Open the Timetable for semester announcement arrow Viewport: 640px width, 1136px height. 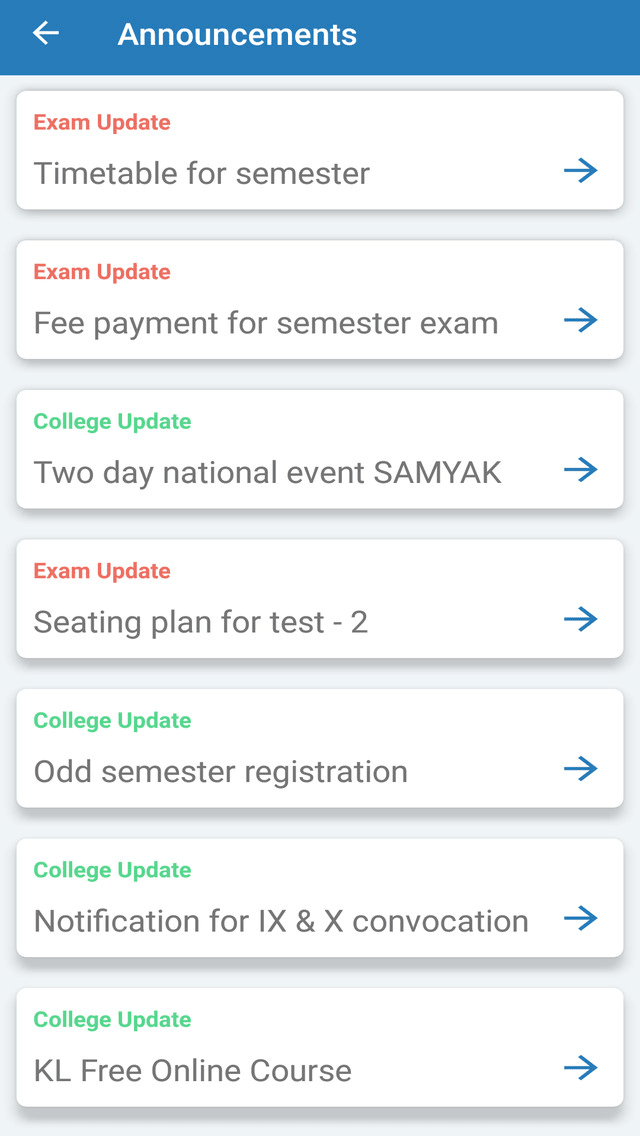(581, 171)
